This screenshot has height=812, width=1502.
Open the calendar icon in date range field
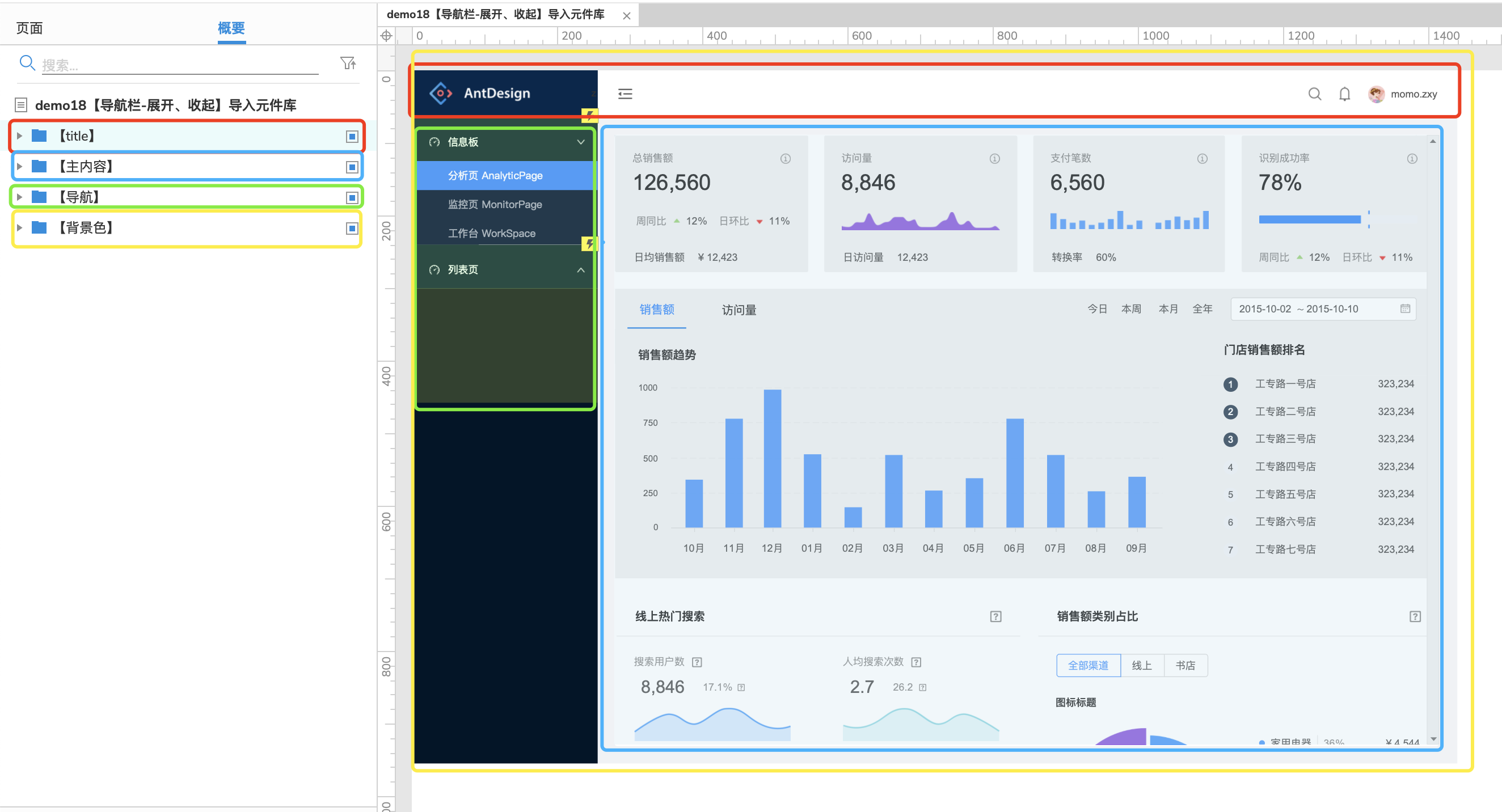pos(1405,309)
